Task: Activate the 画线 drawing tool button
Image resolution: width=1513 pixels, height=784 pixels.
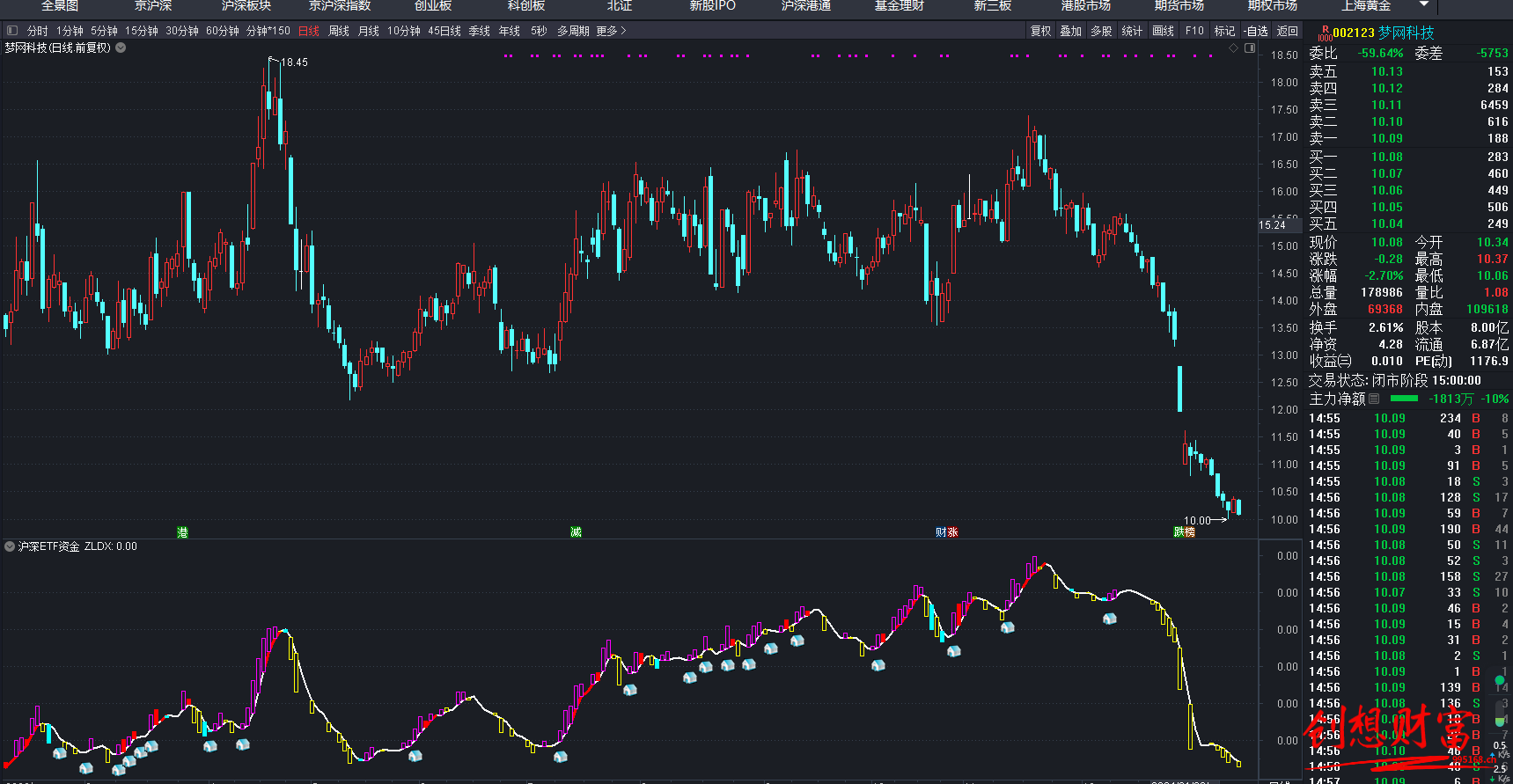Action: (x=1164, y=31)
